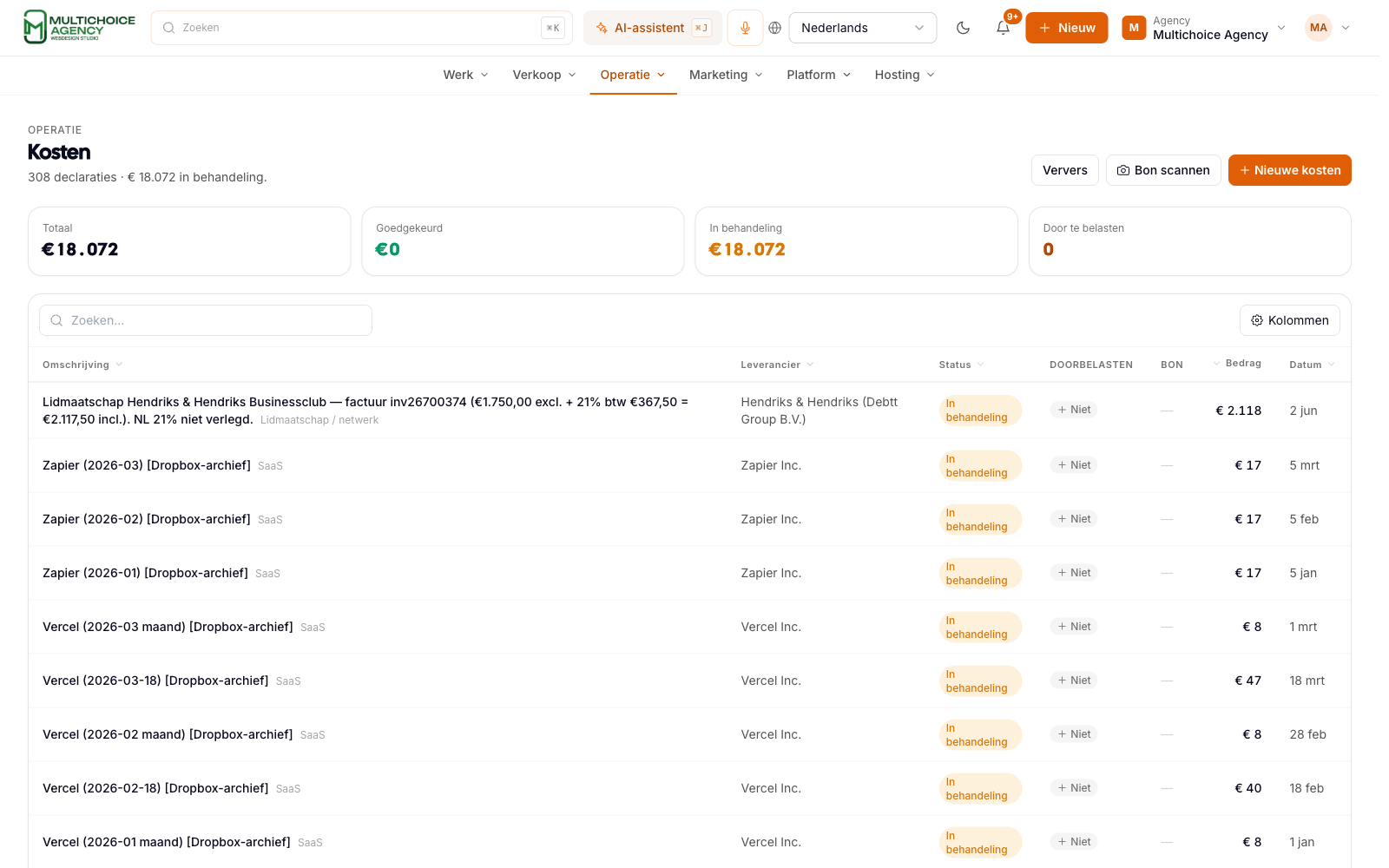
Task: Open the Hosting menu
Action: click(905, 75)
